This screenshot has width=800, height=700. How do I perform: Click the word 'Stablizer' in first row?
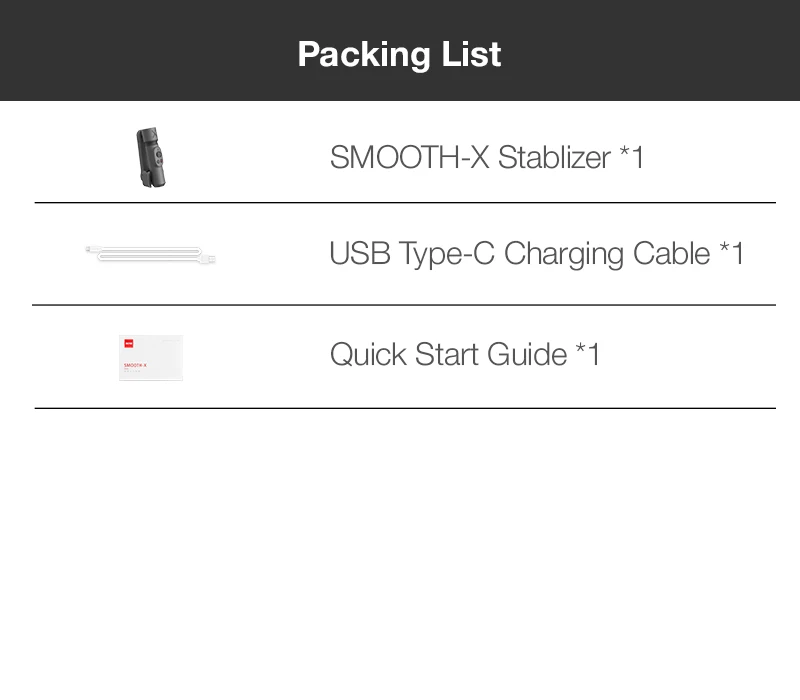554,157
